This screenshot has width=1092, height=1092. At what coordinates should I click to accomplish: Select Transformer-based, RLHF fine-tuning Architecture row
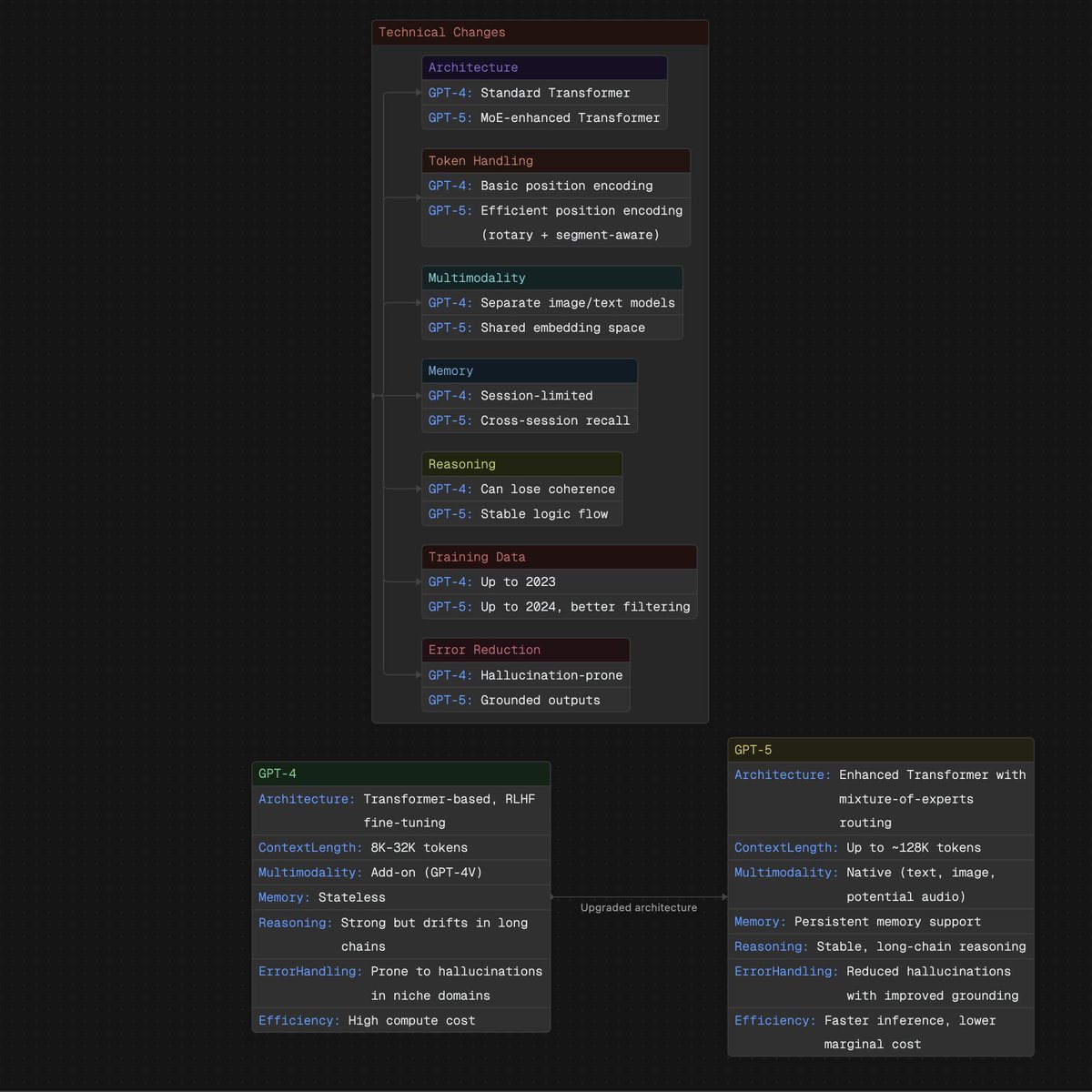[x=401, y=811]
